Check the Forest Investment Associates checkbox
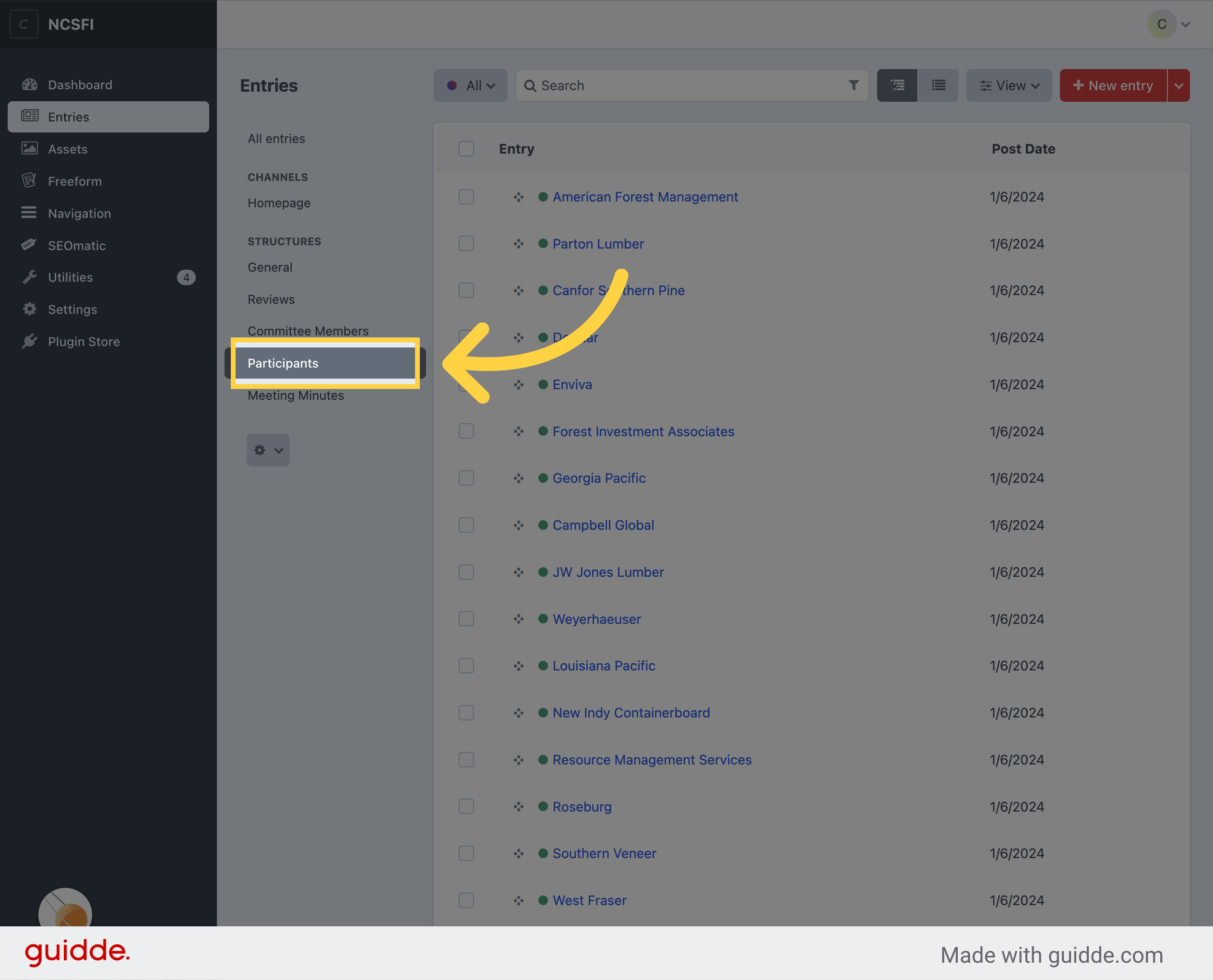The image size is (1213, 980). tap(466, 431)
